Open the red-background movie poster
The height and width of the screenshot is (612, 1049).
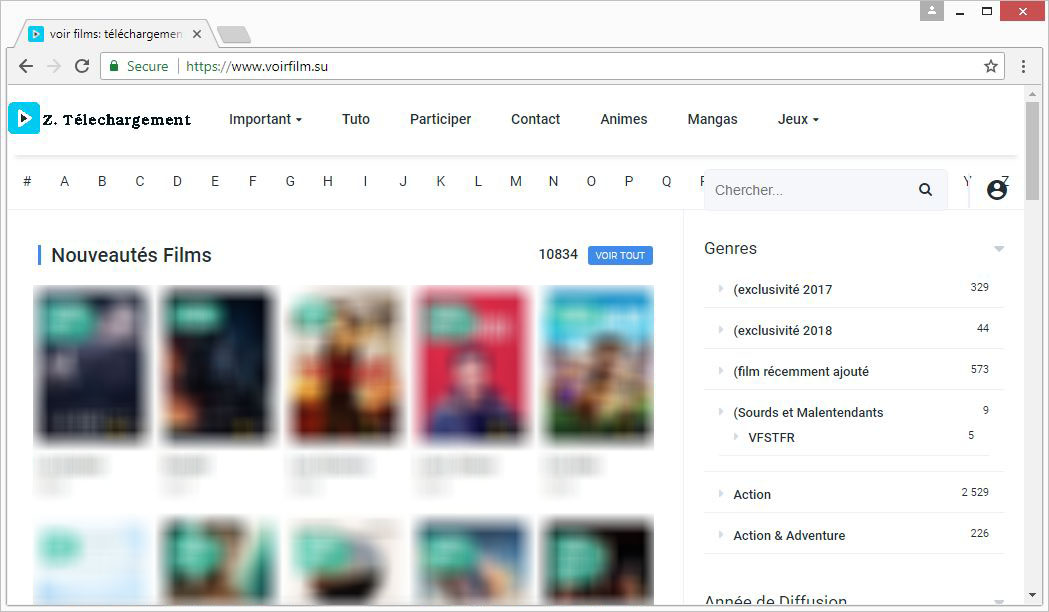(x=472, y=365)
